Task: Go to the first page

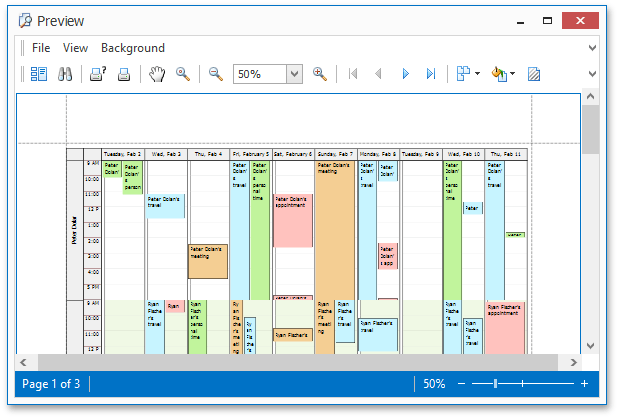Action: tap(353, 74)
